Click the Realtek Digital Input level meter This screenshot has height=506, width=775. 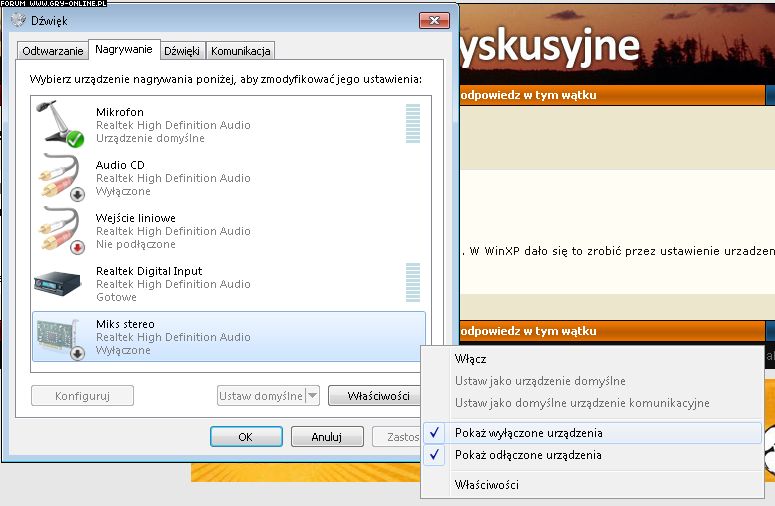coord(413,282)
